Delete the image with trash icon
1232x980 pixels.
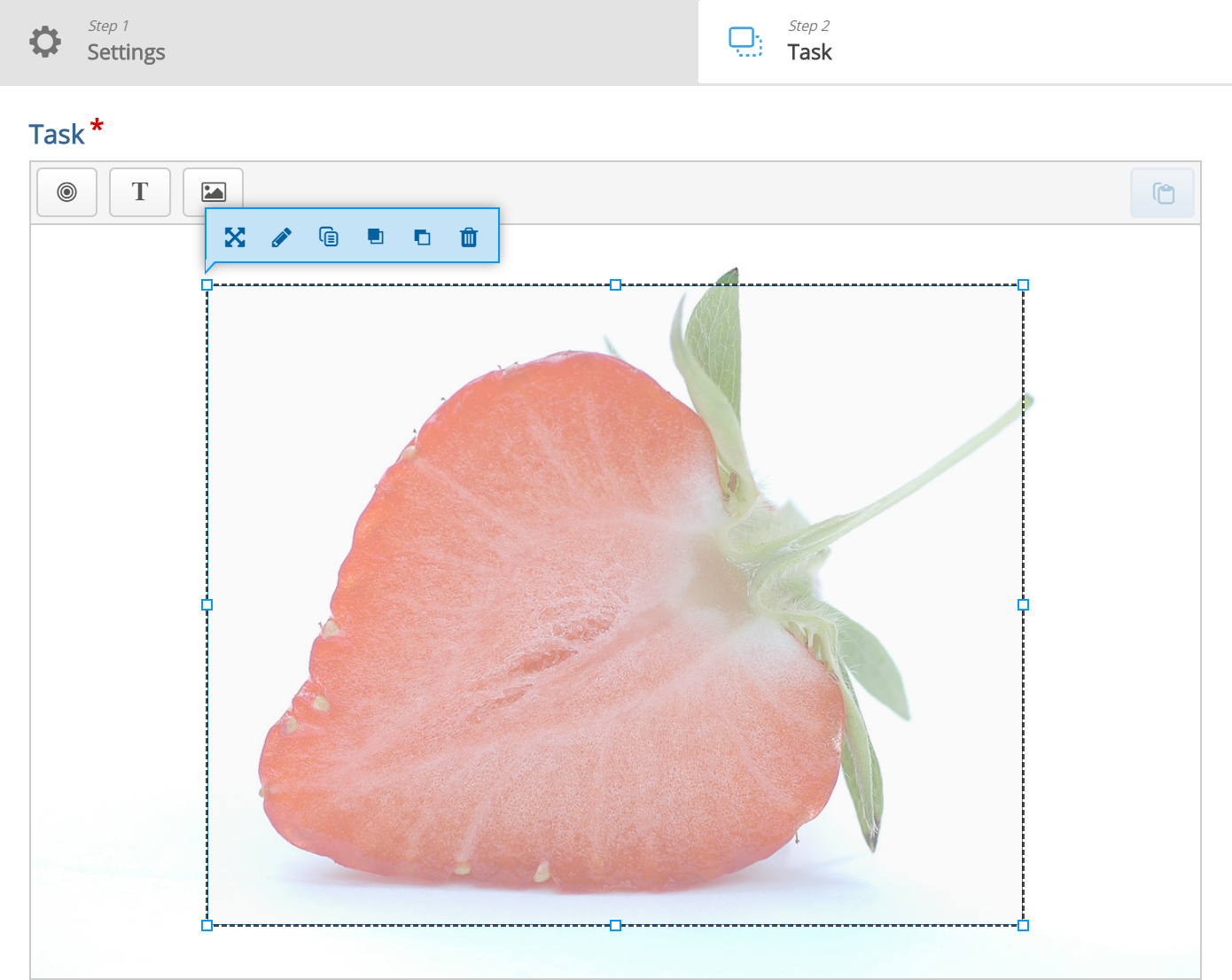469,237
